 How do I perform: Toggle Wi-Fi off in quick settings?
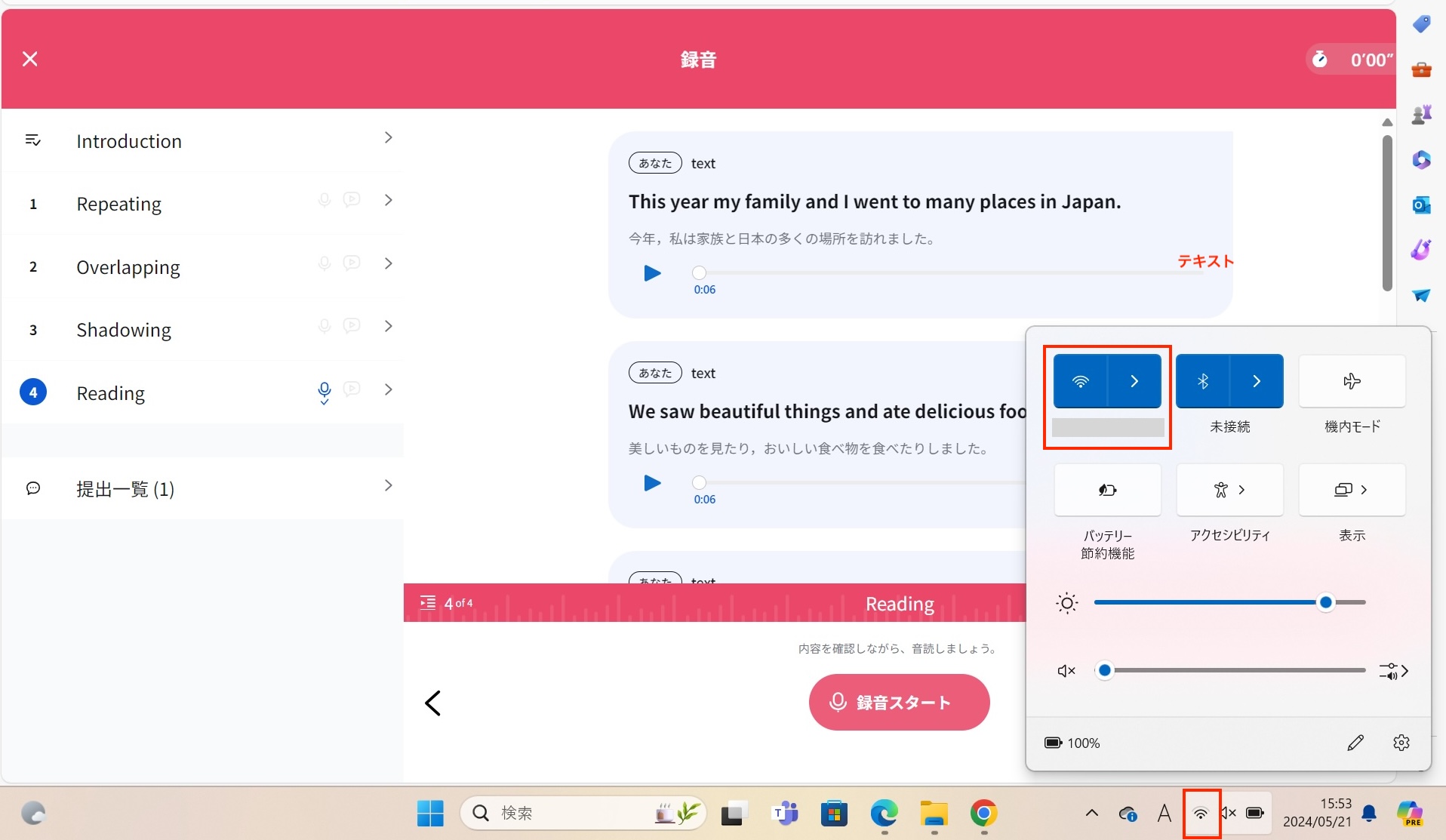click(1080, 381)
